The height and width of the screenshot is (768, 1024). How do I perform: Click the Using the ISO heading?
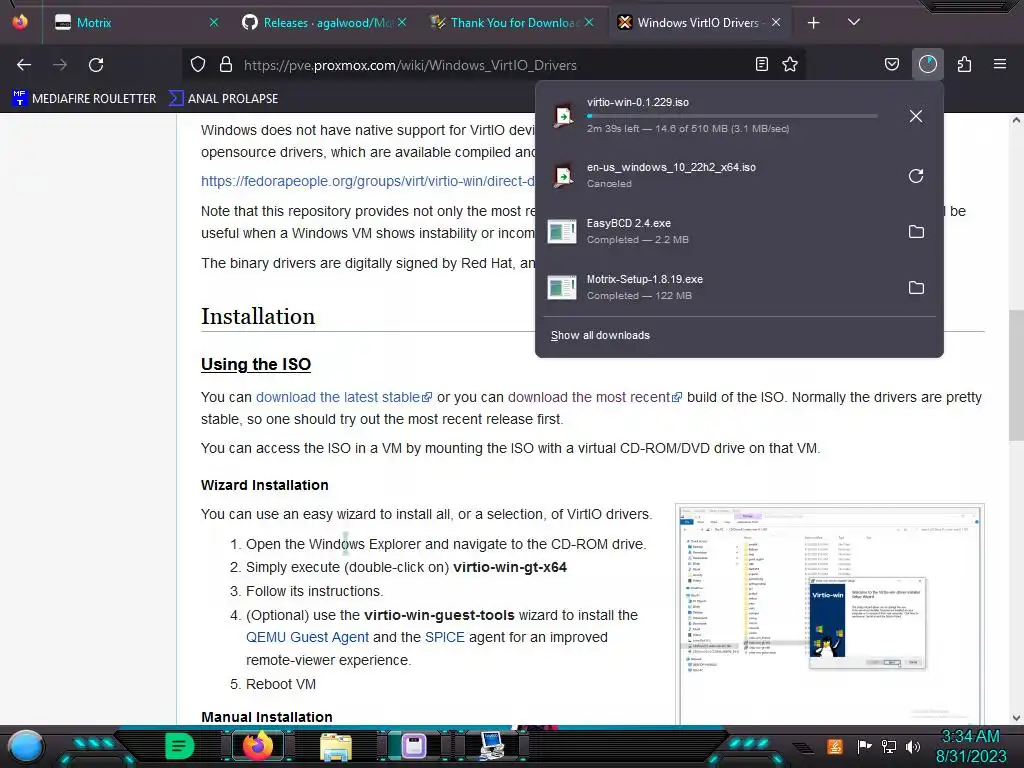click(256, 364)
